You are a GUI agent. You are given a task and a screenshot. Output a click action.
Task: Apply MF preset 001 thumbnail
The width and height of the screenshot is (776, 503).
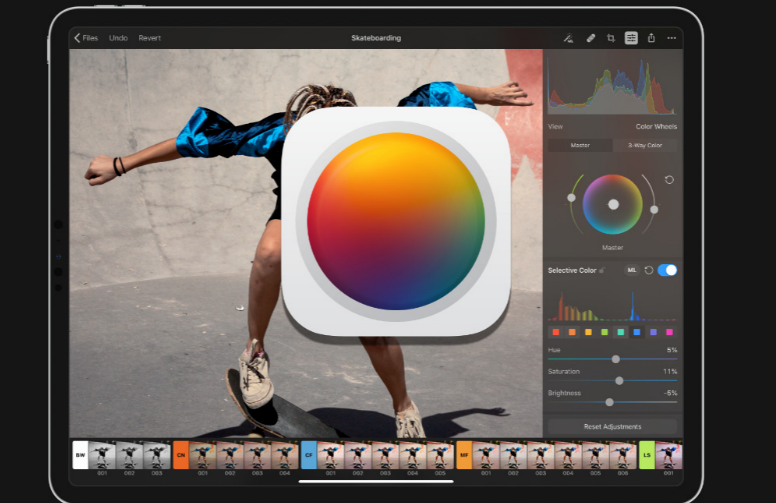(x=486, y=455)
